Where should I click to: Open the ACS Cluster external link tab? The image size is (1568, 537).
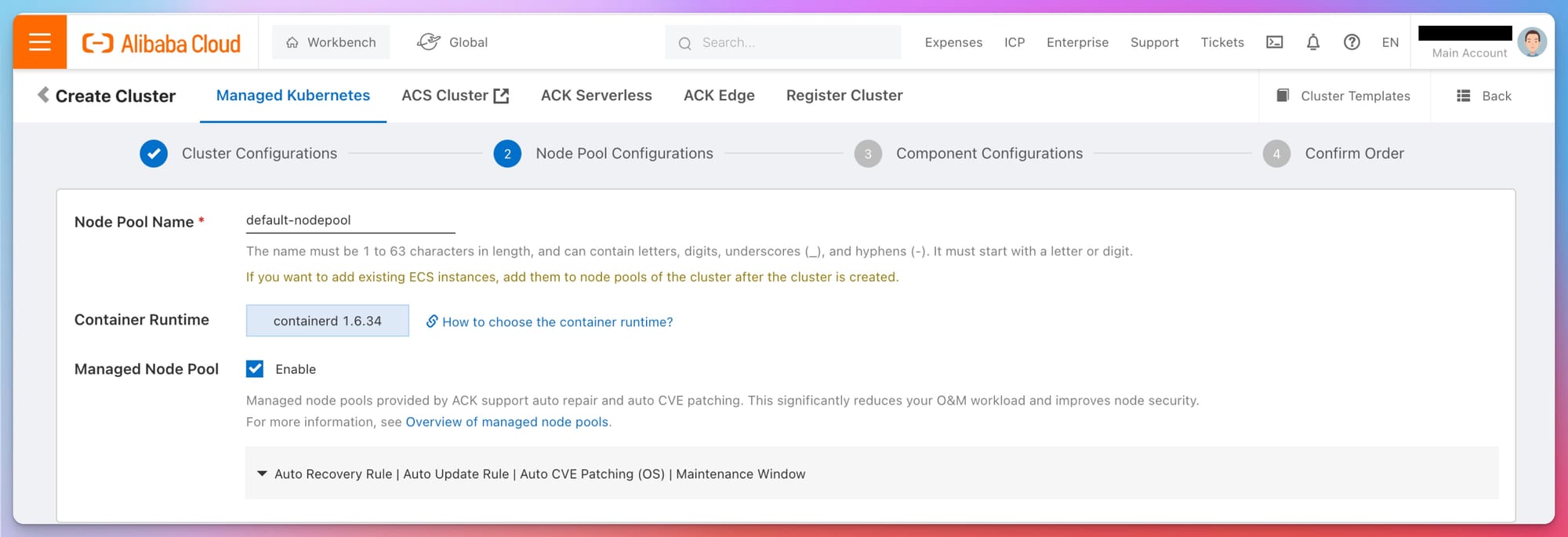[455, 96]
